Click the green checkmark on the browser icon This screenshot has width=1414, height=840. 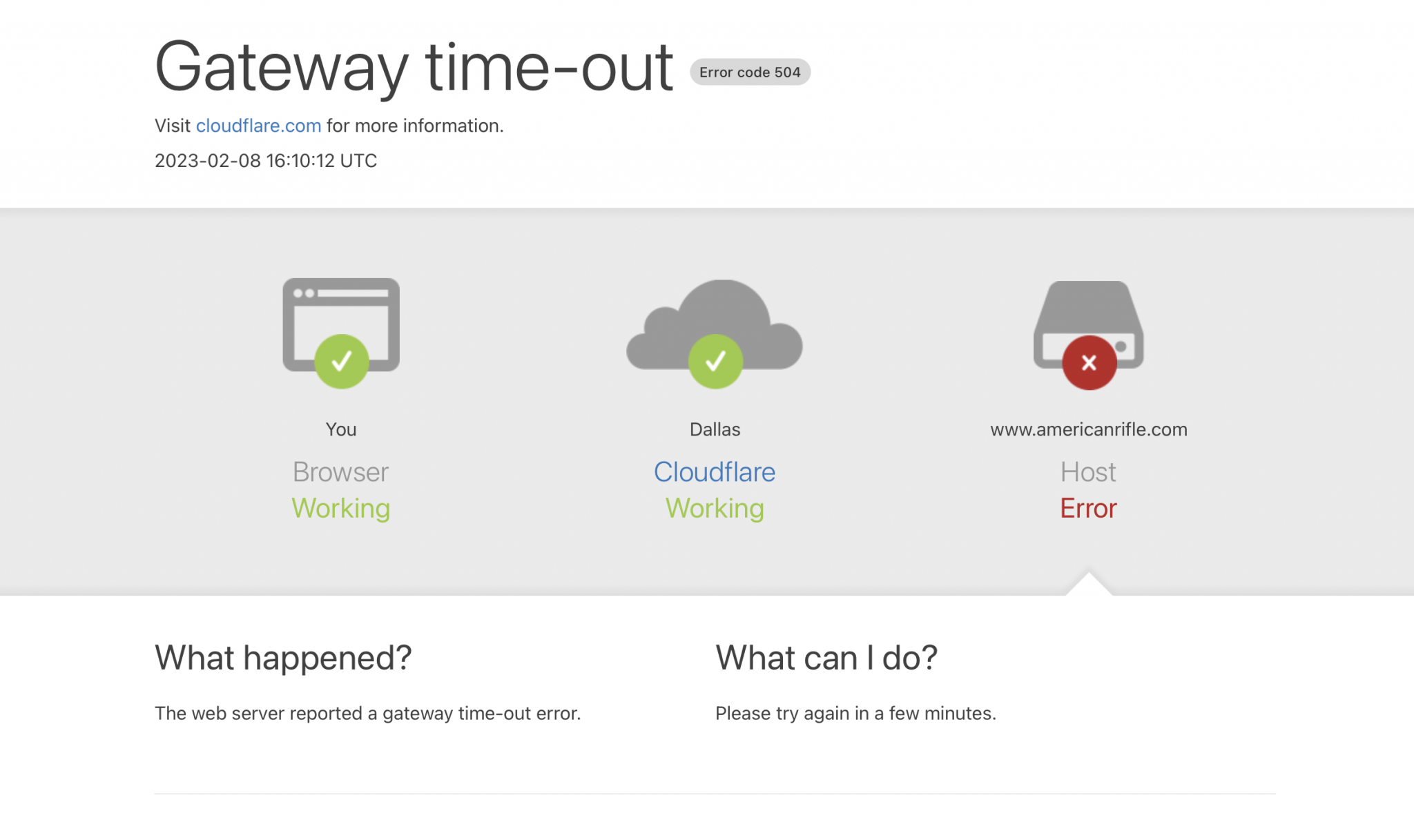pos(342,361)
